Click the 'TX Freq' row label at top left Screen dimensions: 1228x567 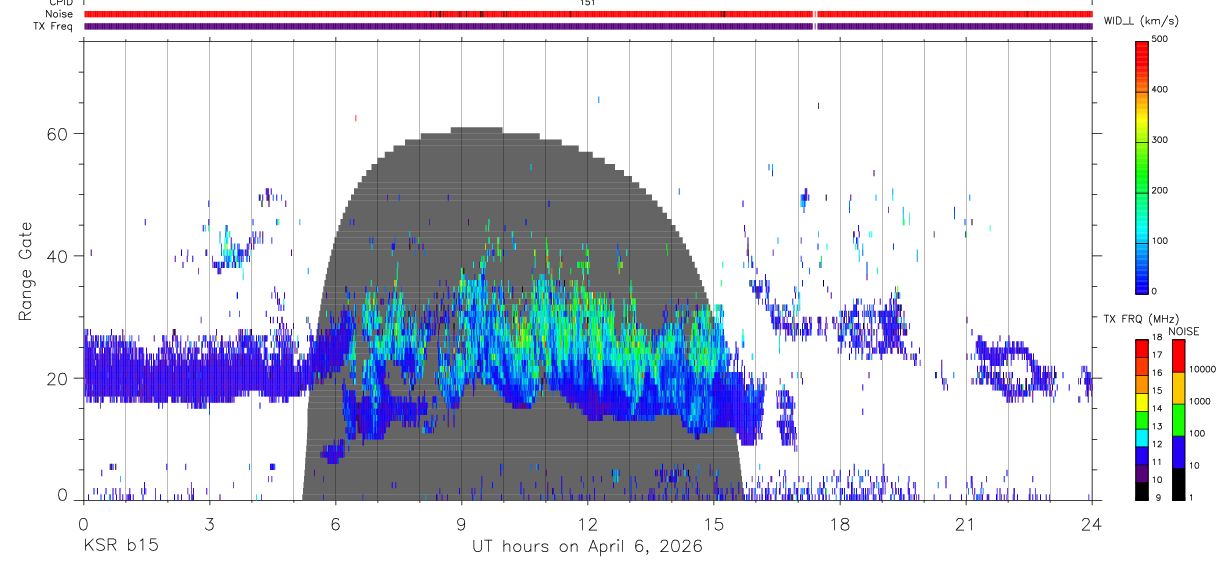point(54,26)
